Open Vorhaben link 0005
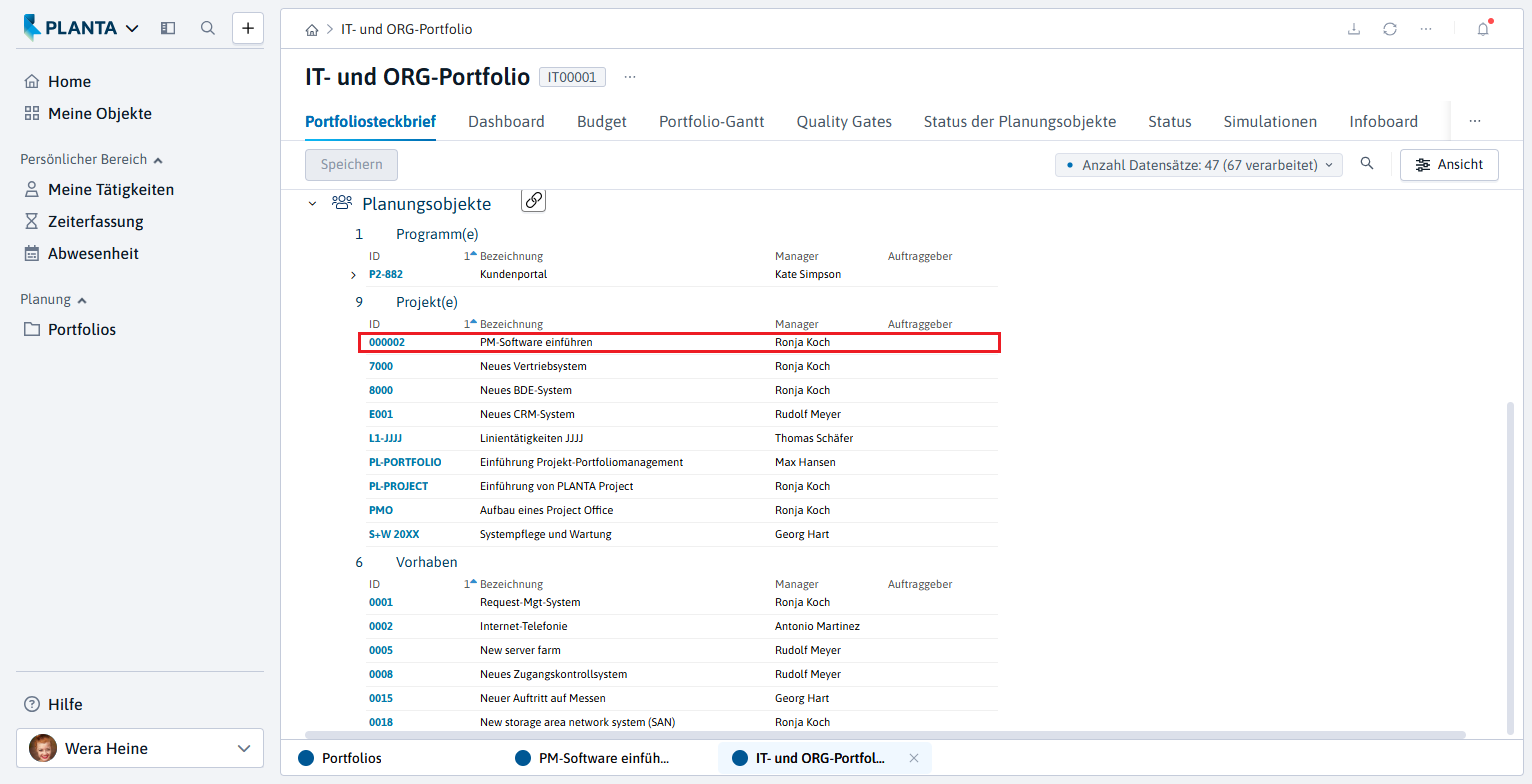This screenshot has width=1532, height=784. 381,650
